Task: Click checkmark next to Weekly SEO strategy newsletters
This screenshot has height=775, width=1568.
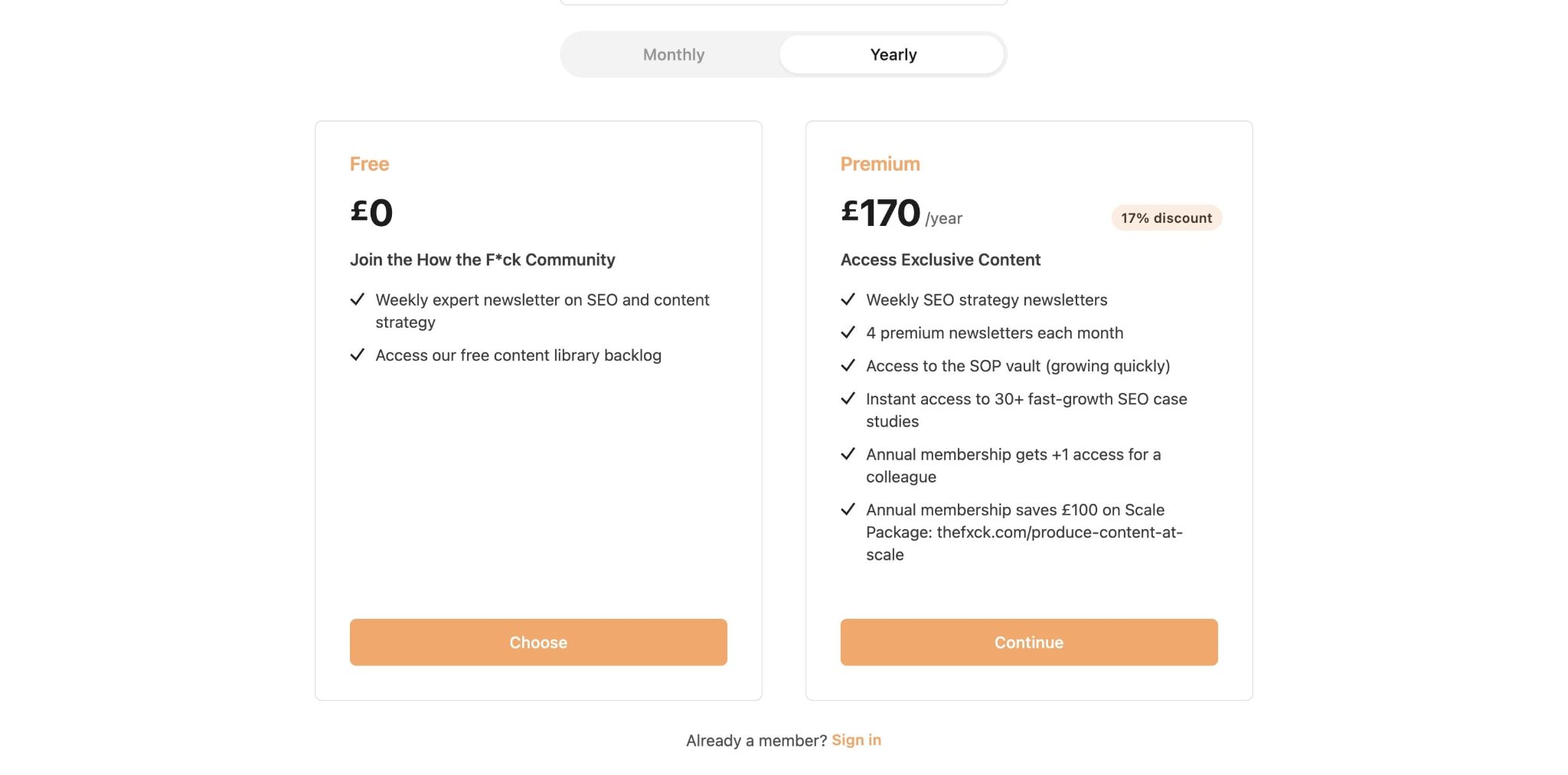Action: click(x=848, y=299)
